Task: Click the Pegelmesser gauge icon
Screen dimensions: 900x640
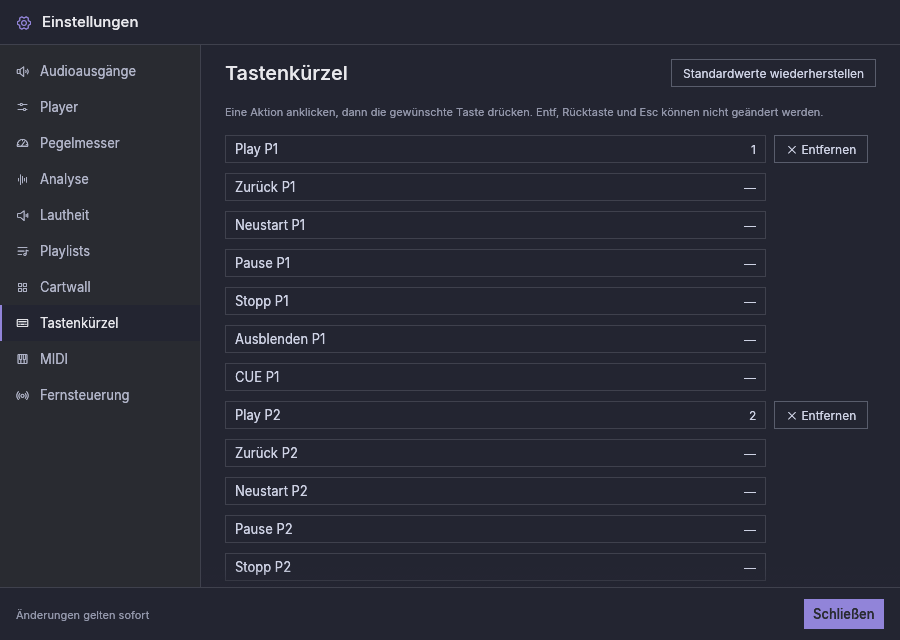Action: coord(22,143)
